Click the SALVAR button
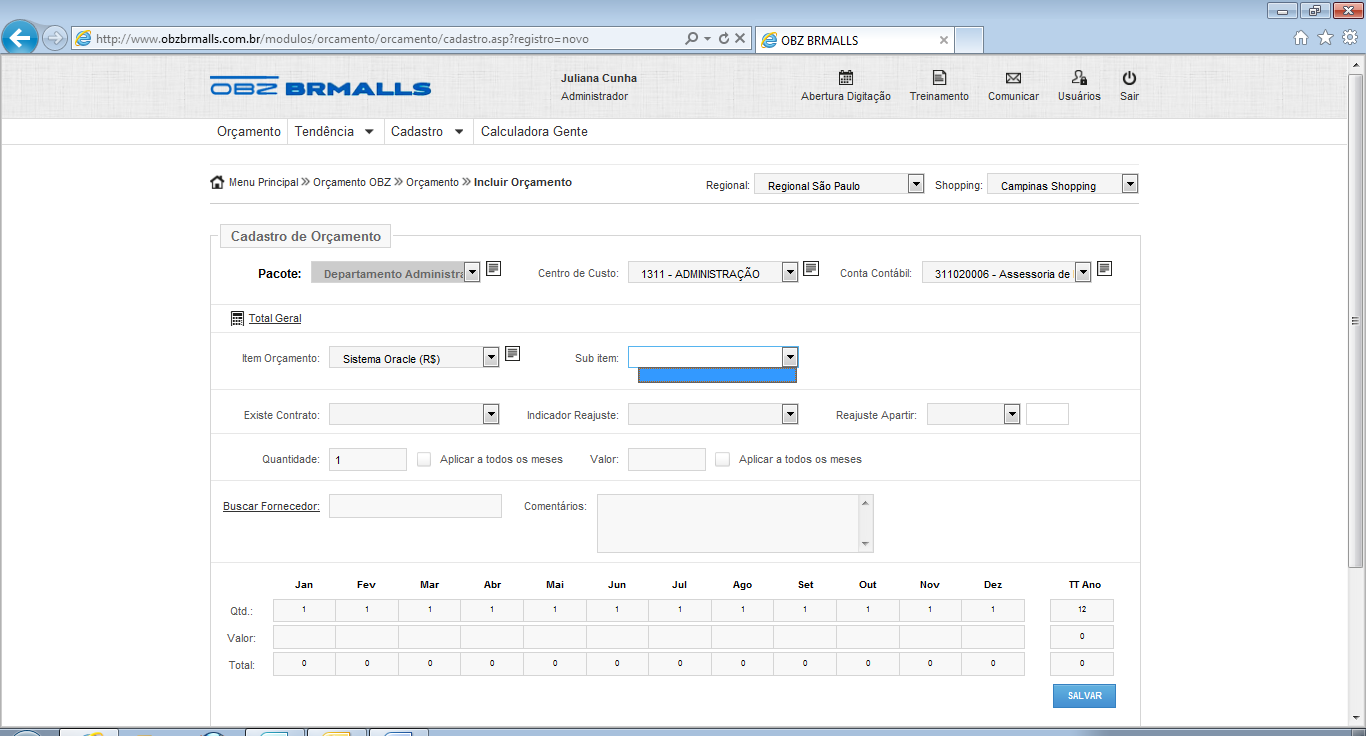Image resolution: width=1366 pixels, height=736 pixels. point(1084,695)
